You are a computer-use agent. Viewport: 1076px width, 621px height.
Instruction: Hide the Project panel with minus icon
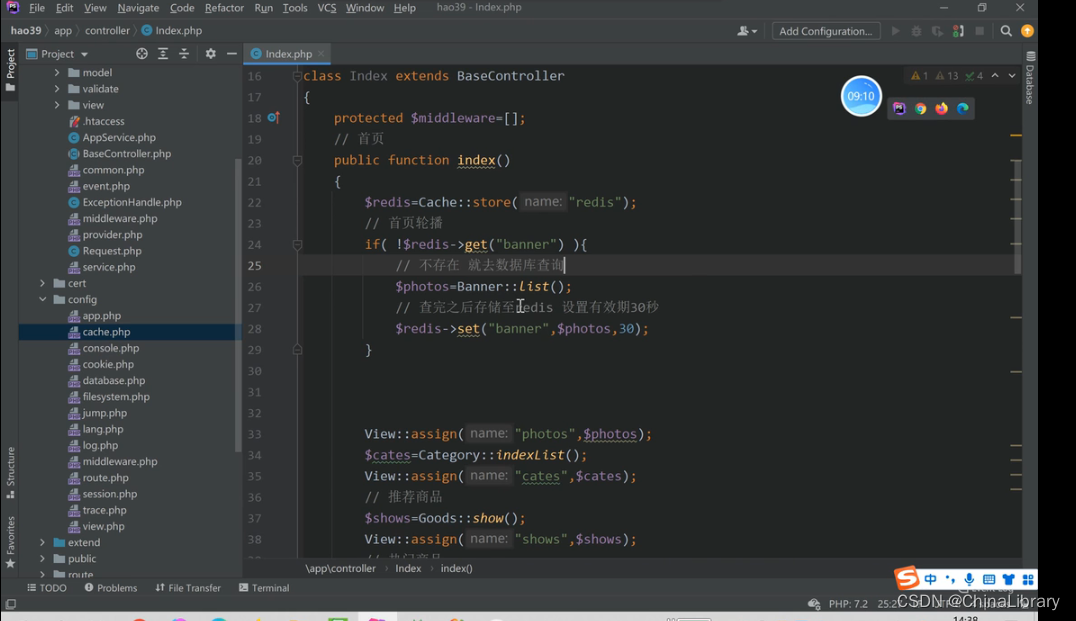(232, 54)
